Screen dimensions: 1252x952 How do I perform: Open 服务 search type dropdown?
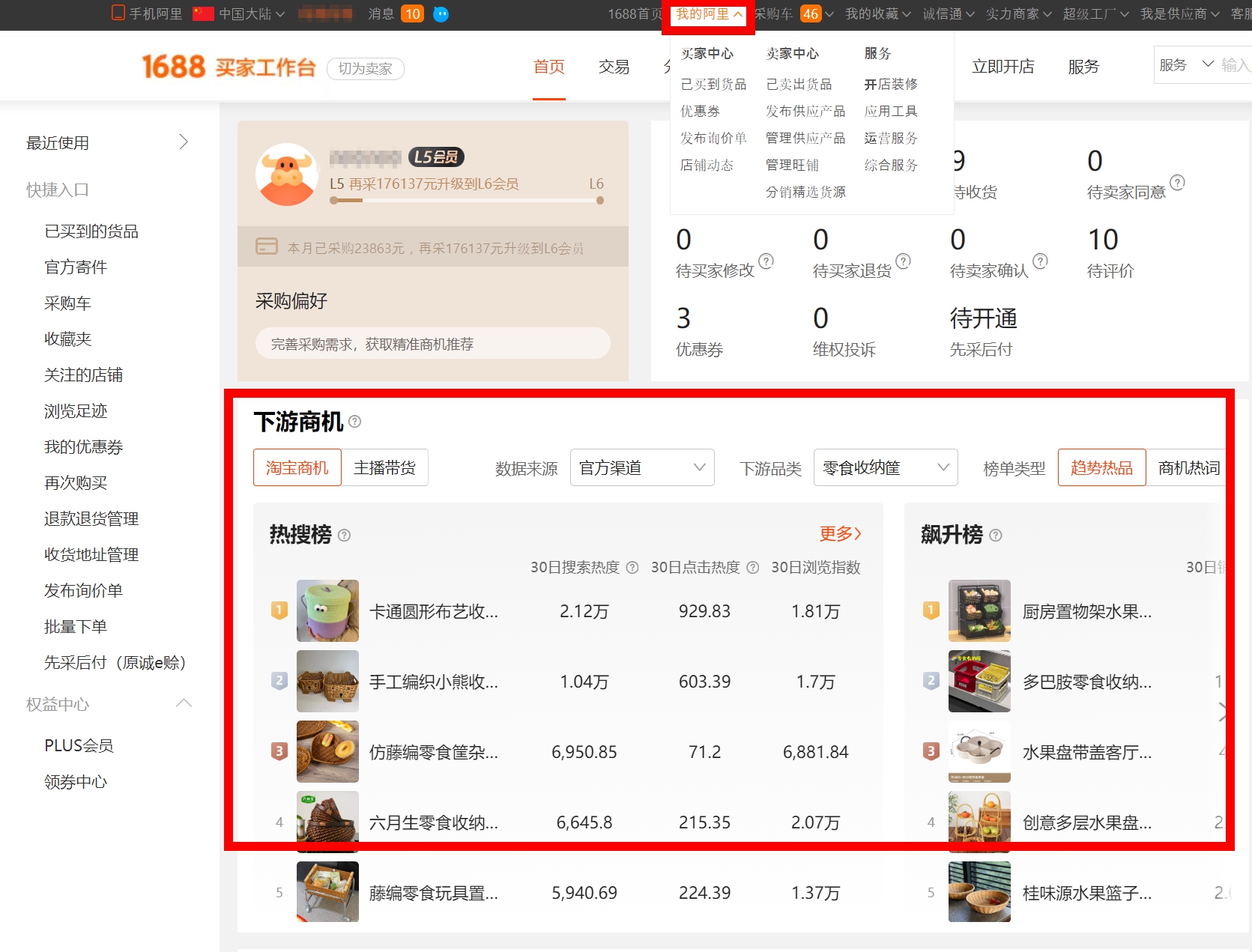pyautogui.click(x=1186, y=64)
